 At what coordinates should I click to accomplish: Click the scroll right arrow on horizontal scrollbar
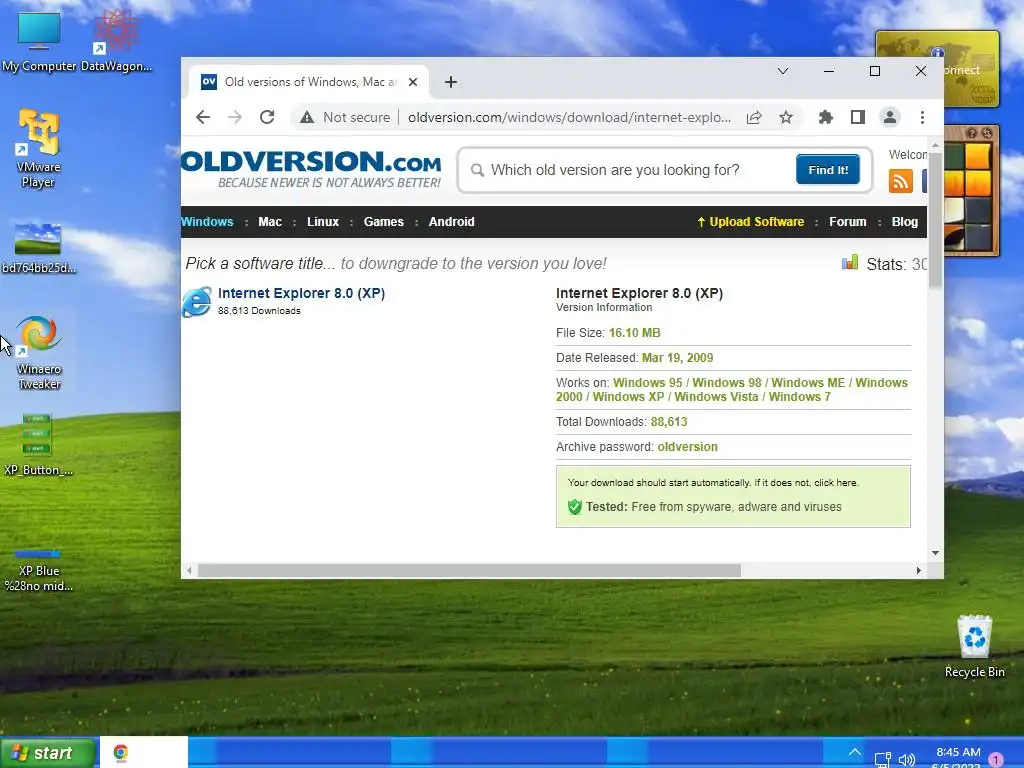(x=919, y=571)
